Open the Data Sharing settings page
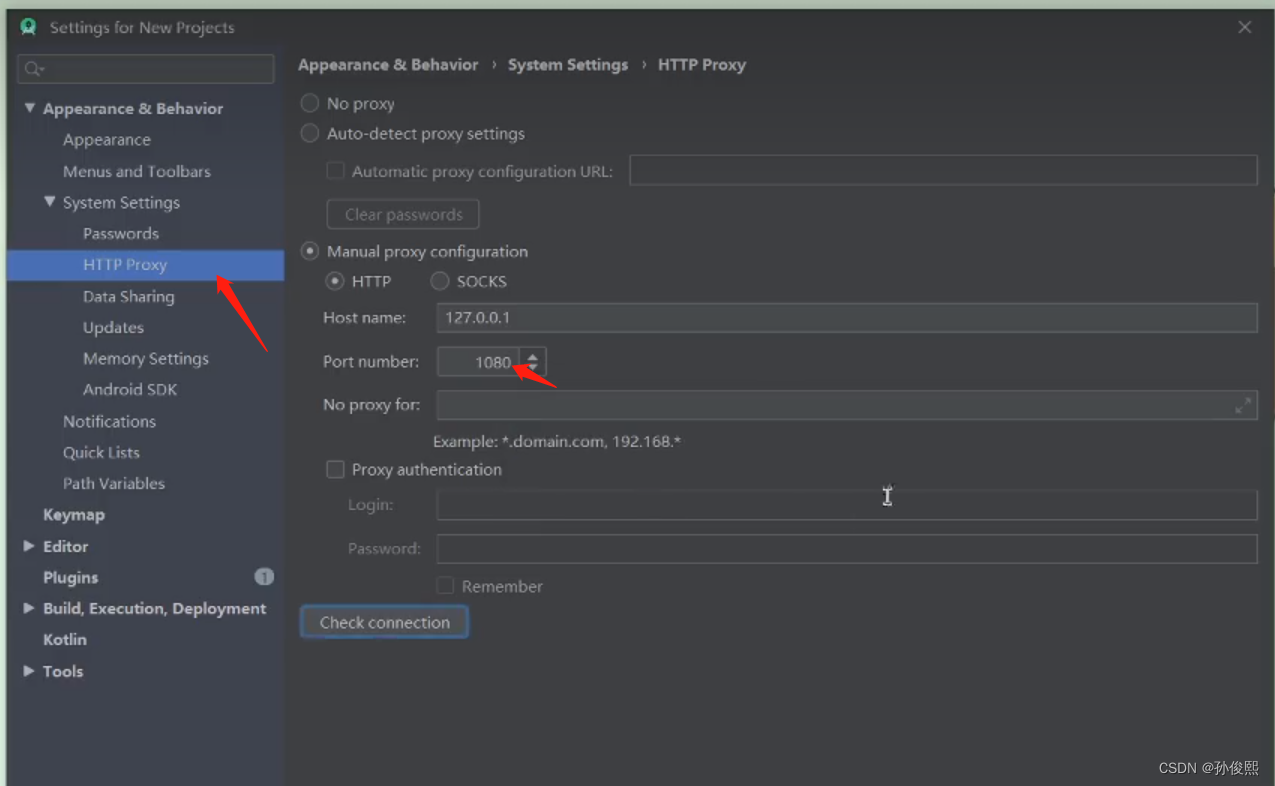Screen dimensions: 1275x786 tap(129, 296)
